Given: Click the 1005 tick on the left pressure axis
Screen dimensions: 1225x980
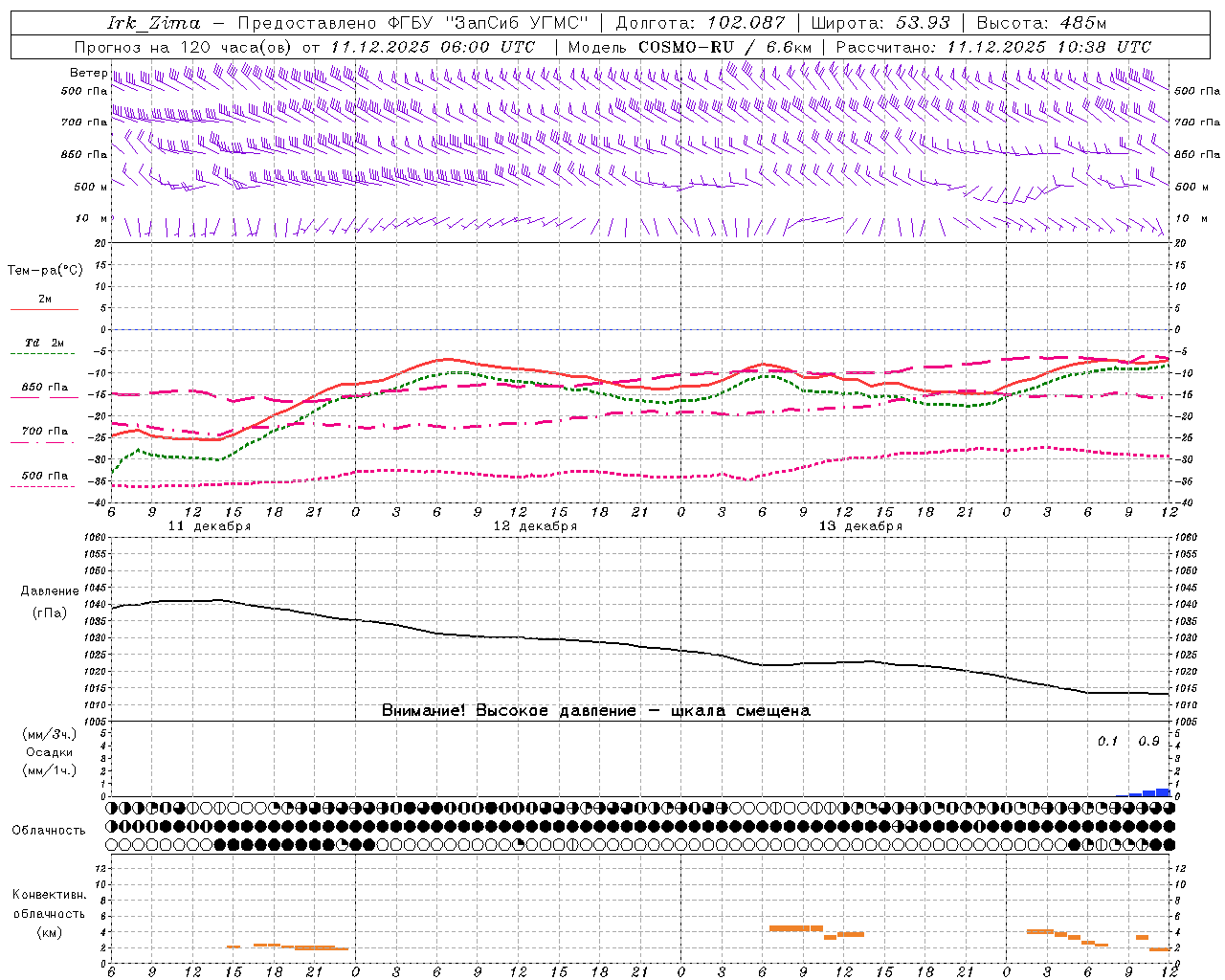Looking at the screenshot, I should (x=96, y=721).
